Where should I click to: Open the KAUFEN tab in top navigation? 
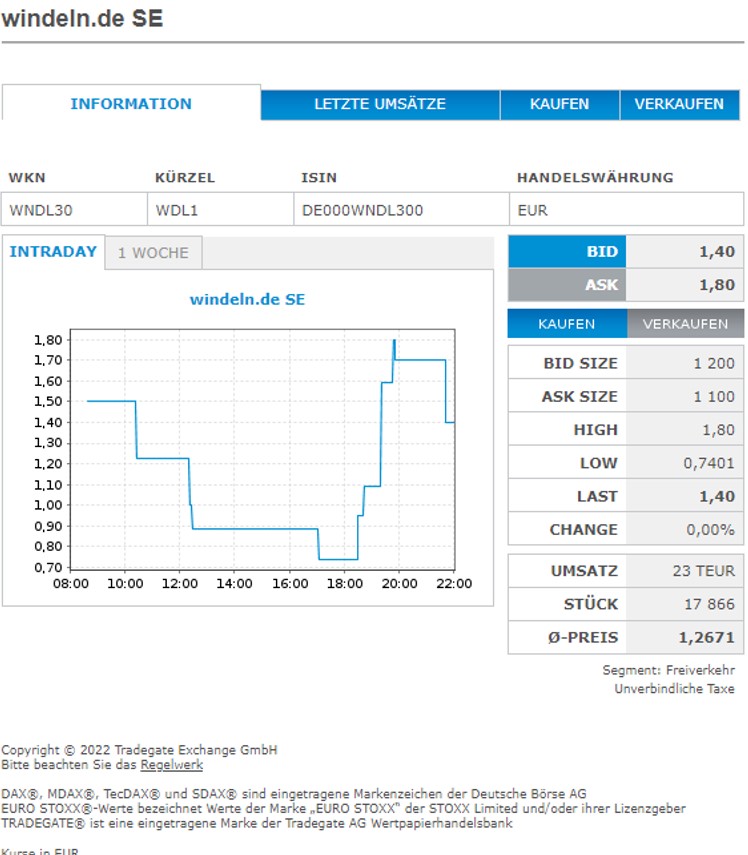[x=559, y=104]
